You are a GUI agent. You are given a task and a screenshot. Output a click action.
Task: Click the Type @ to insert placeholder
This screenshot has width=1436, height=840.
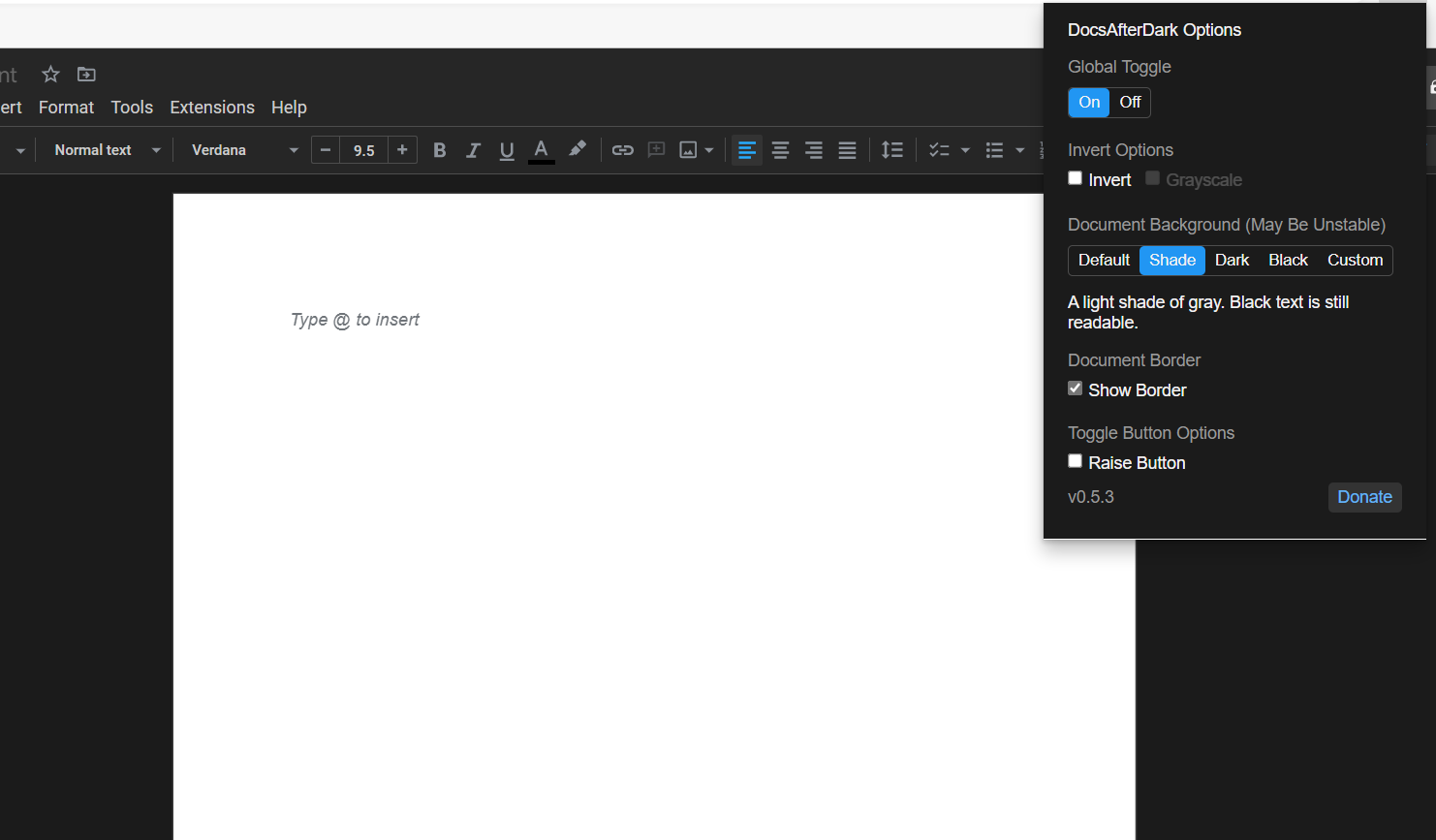[x=355, y=320]
